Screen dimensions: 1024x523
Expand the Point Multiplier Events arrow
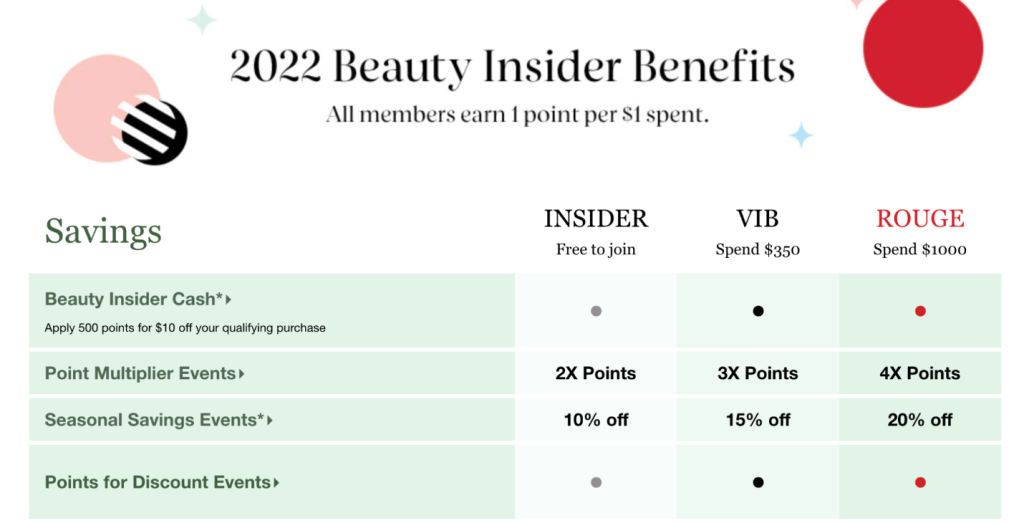(242, 374)
